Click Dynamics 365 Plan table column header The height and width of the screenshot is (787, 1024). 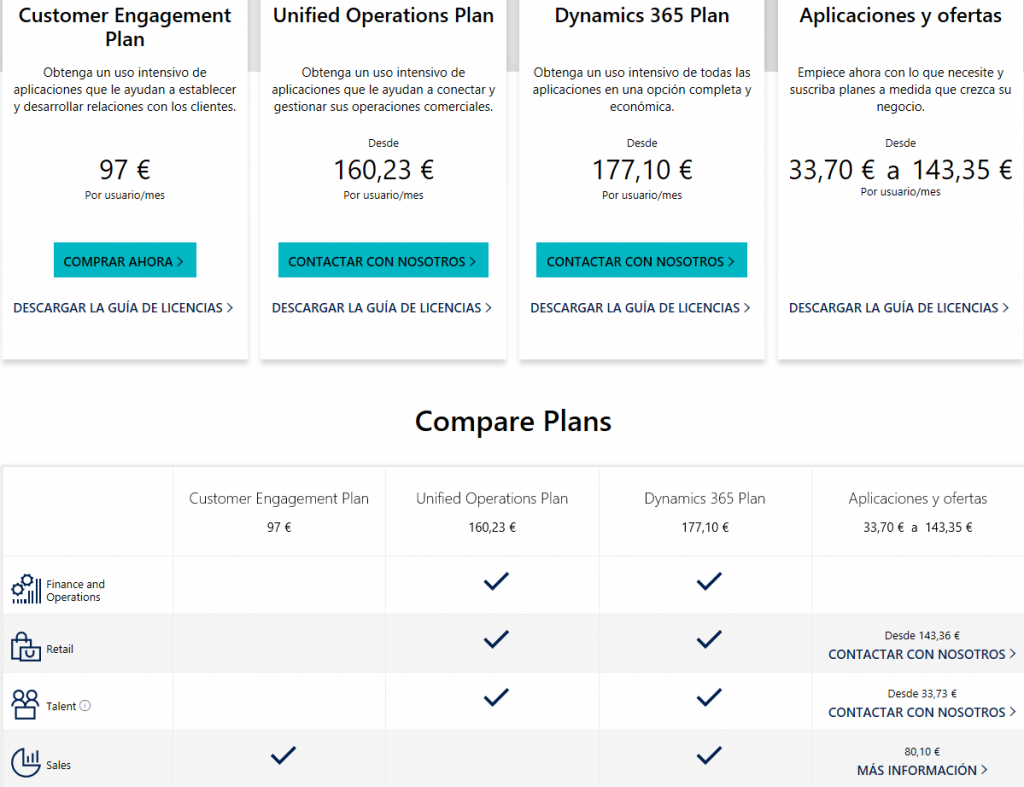[x=705, y=498]
